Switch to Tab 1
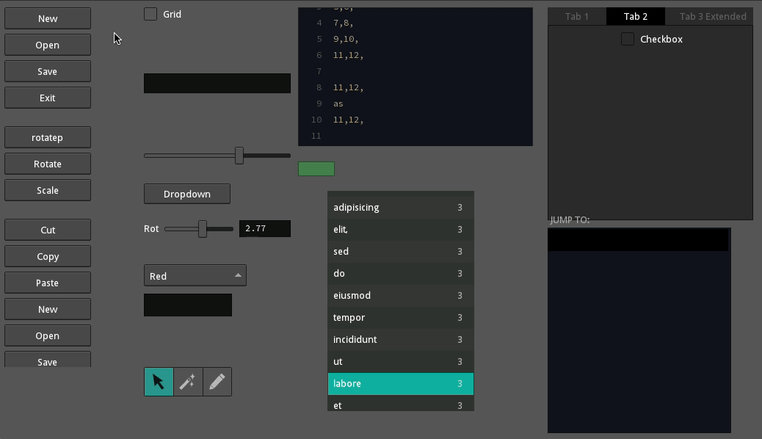The image size is (762, 439). (577, 17)
